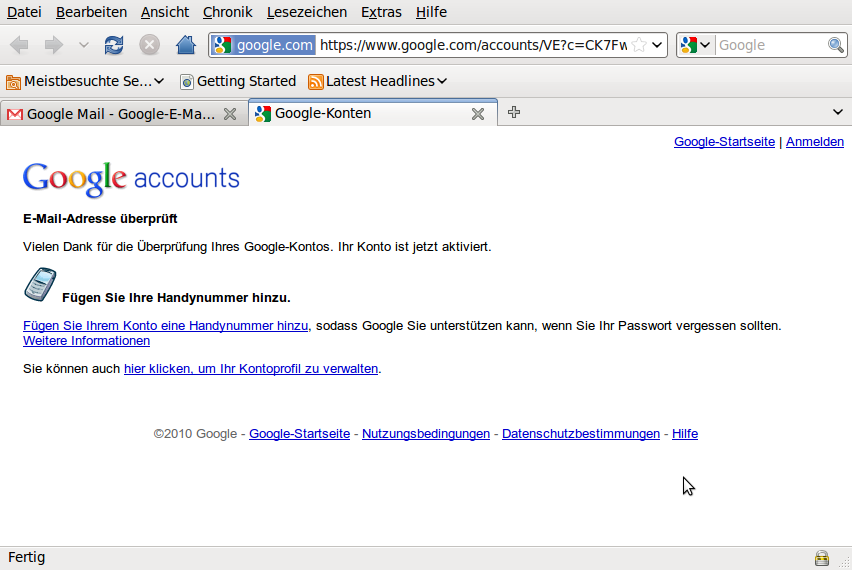Open the Bearbeiten menu

click(91, 12)
